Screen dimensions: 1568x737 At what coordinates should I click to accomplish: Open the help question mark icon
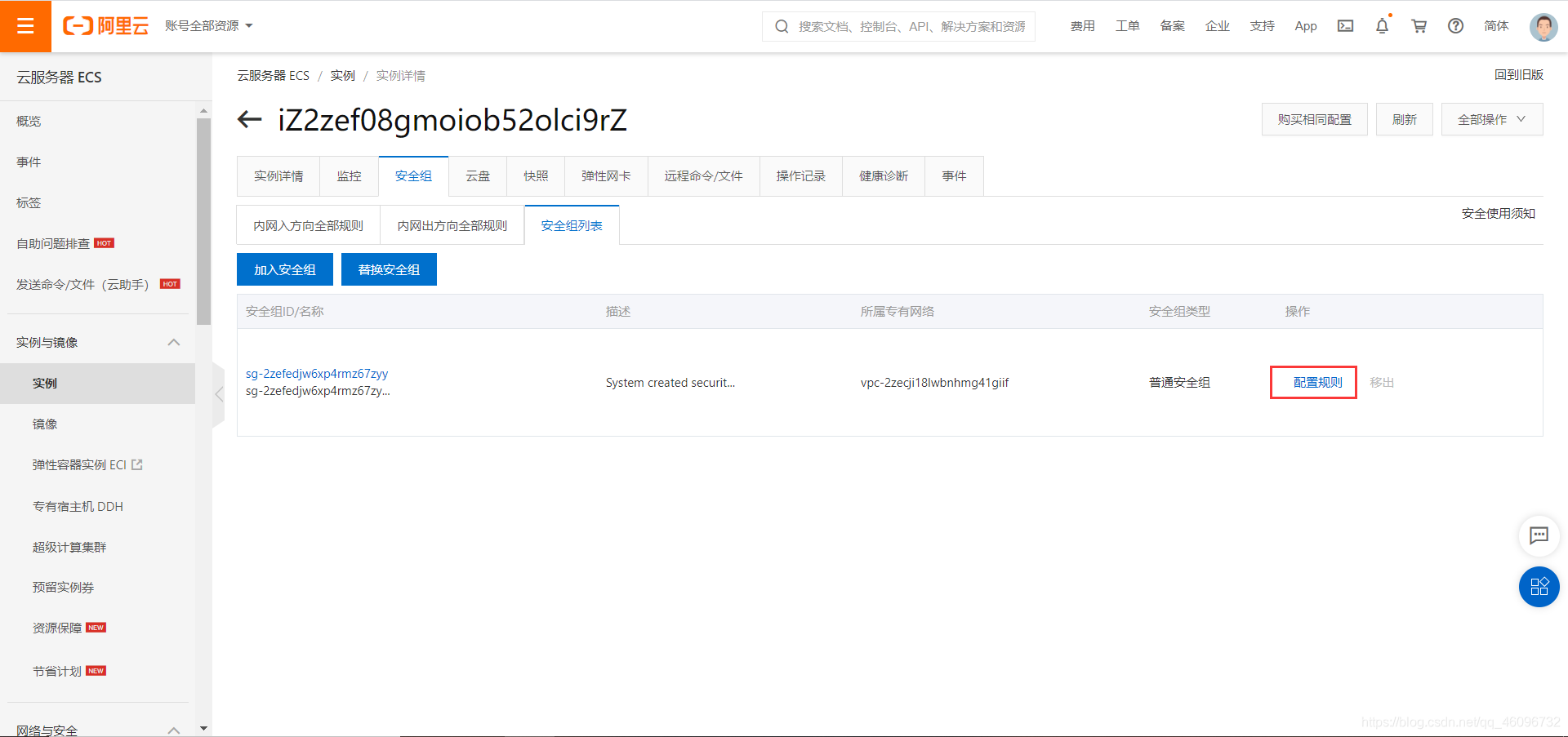pos(1455,26)
